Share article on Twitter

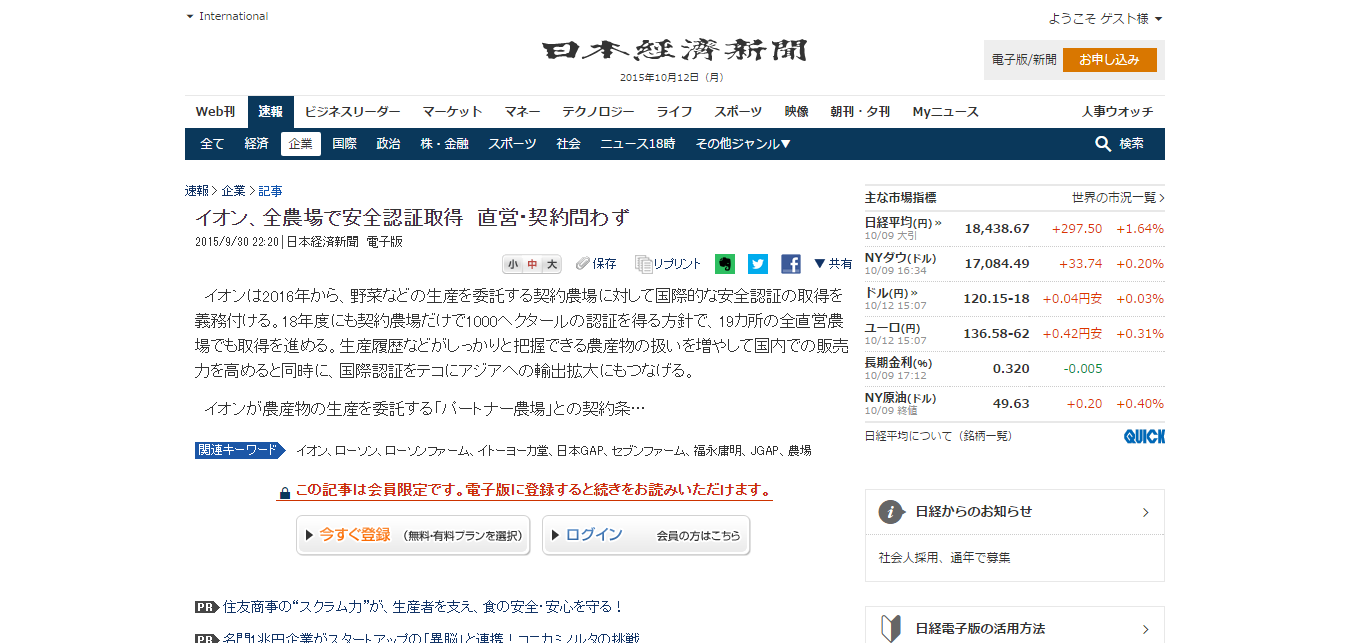[x=758, y=264]
